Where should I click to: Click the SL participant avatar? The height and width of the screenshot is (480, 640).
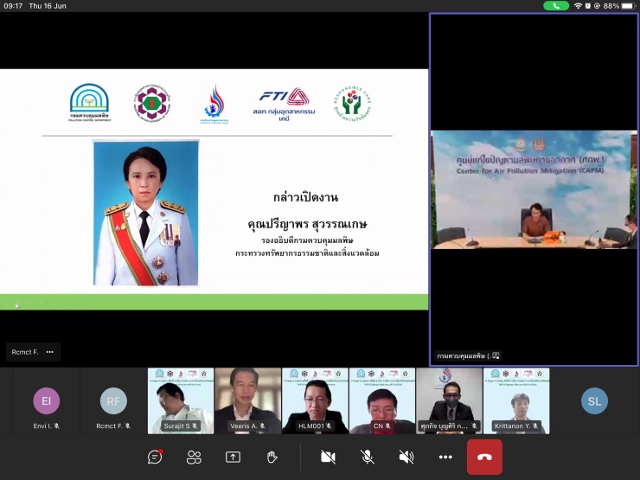(595, 401)
